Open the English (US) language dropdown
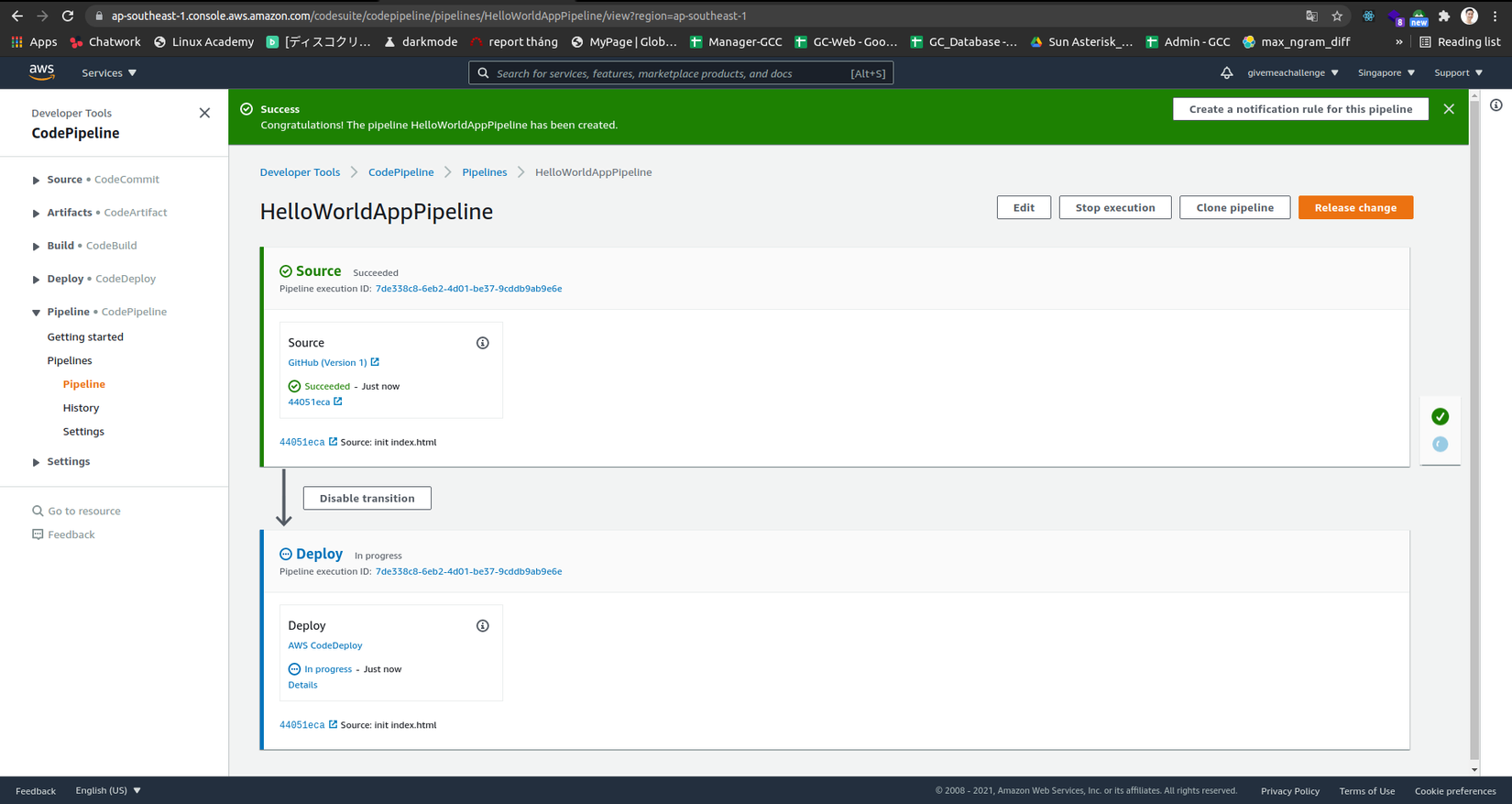The image size is (1512, 804). click(108, 790)
